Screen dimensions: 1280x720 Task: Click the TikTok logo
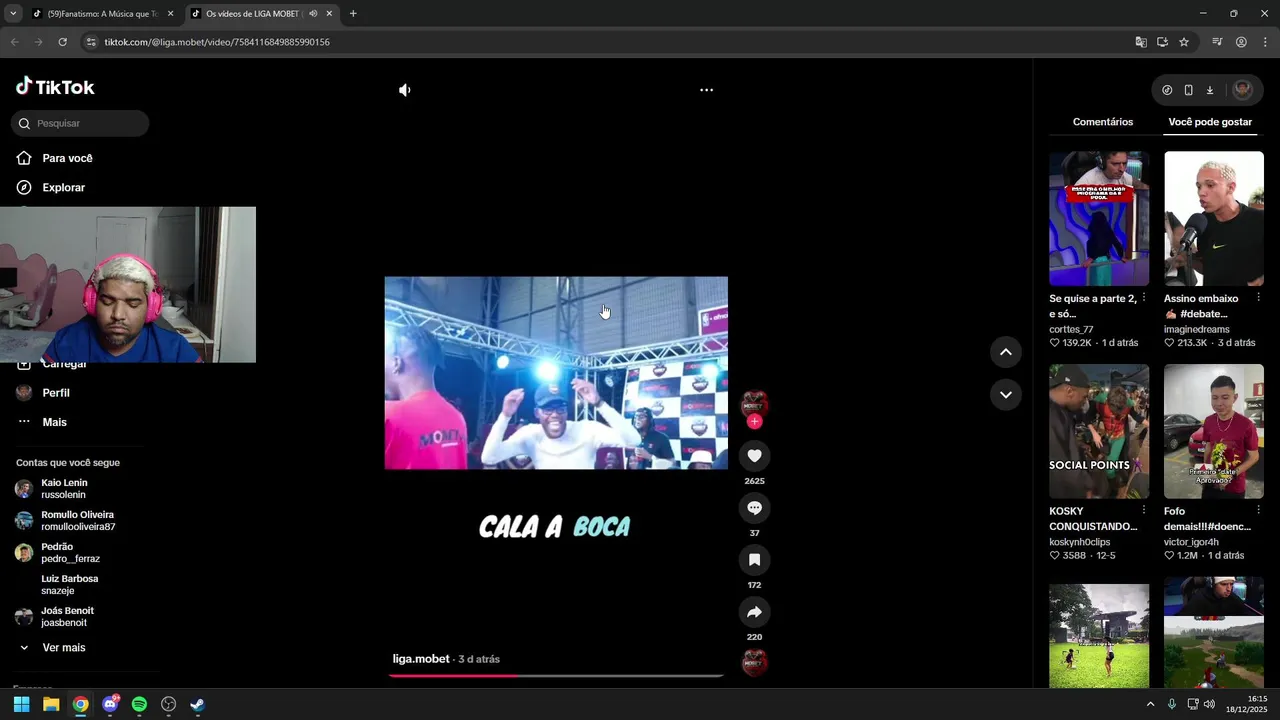tap(55, 87)
